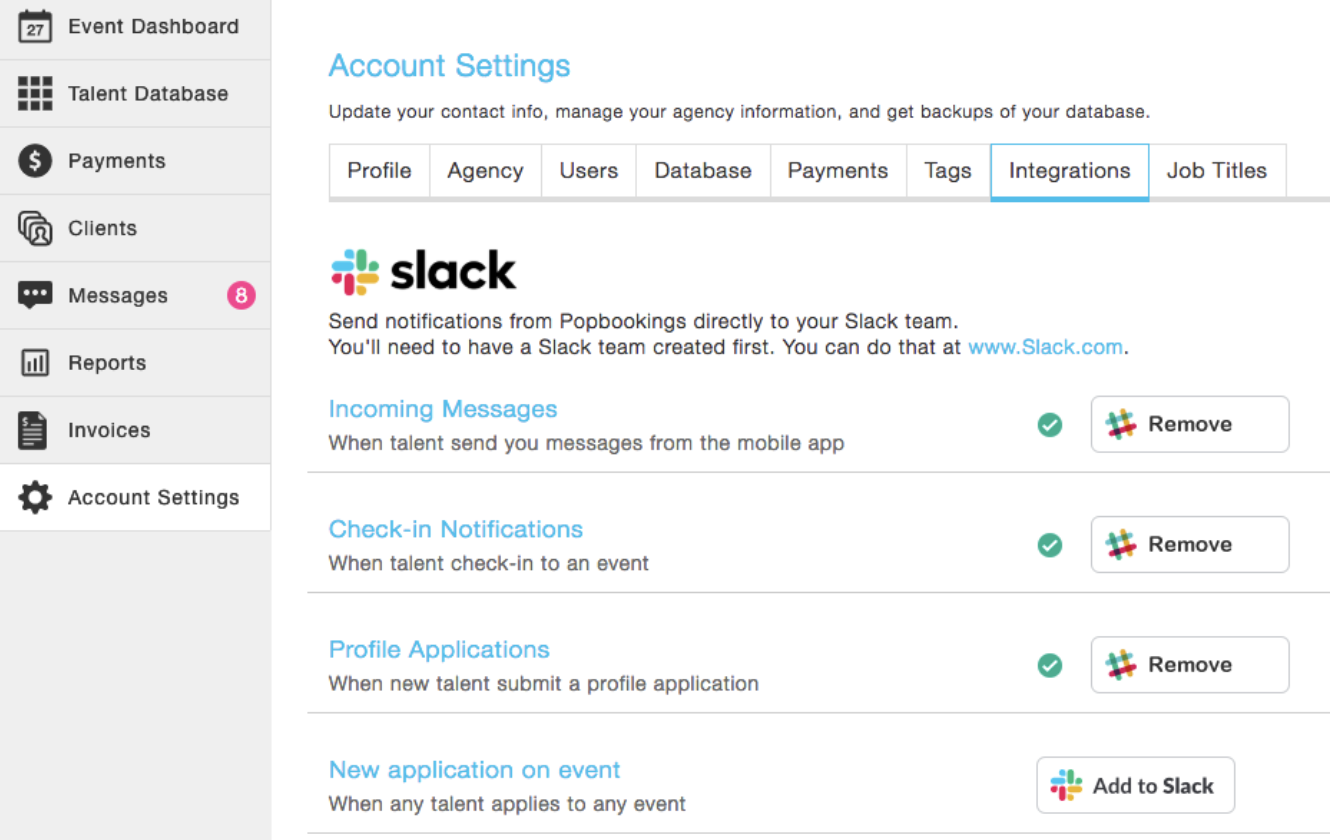This screenshot has width=1338, height=840.
Task: Open the Event Dashboard calendar icon
Action: (35, 27)
